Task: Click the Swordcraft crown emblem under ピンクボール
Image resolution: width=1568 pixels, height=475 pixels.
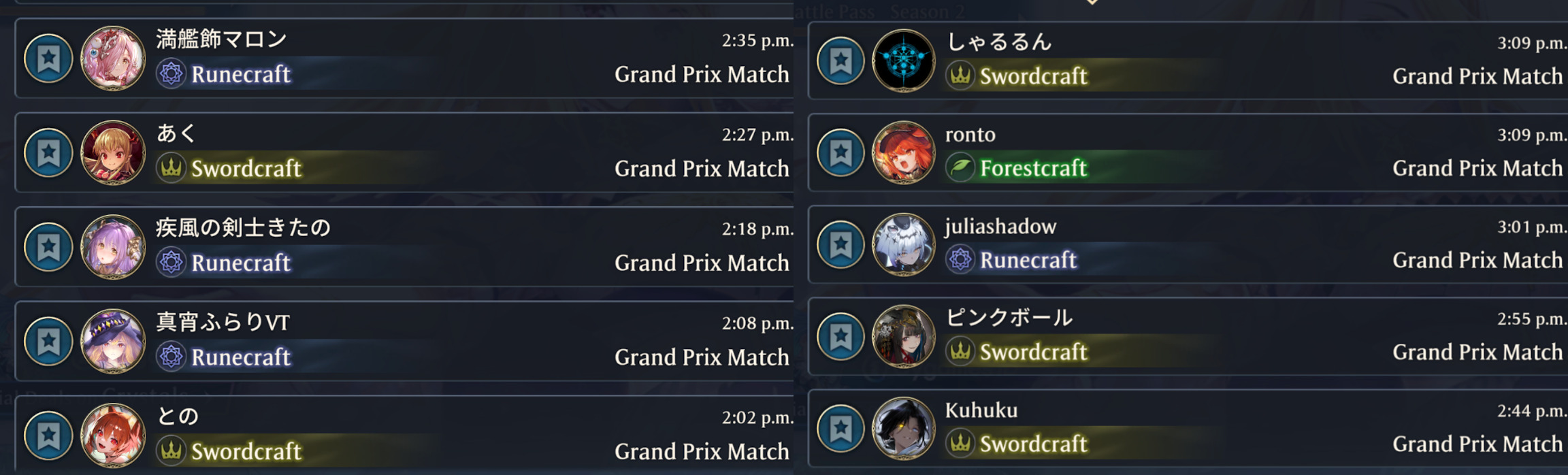Action: click(960, 352)
